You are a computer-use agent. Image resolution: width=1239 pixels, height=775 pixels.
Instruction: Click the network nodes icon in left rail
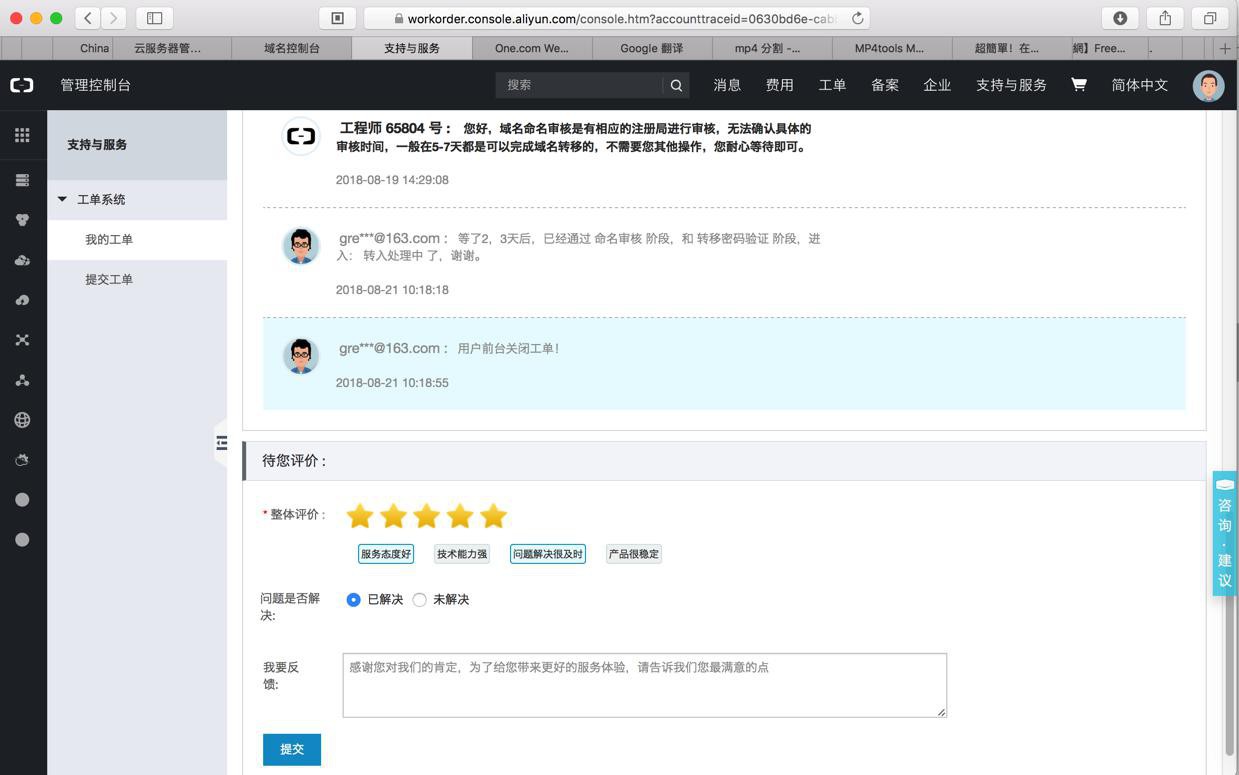click(x=22, y=340)
